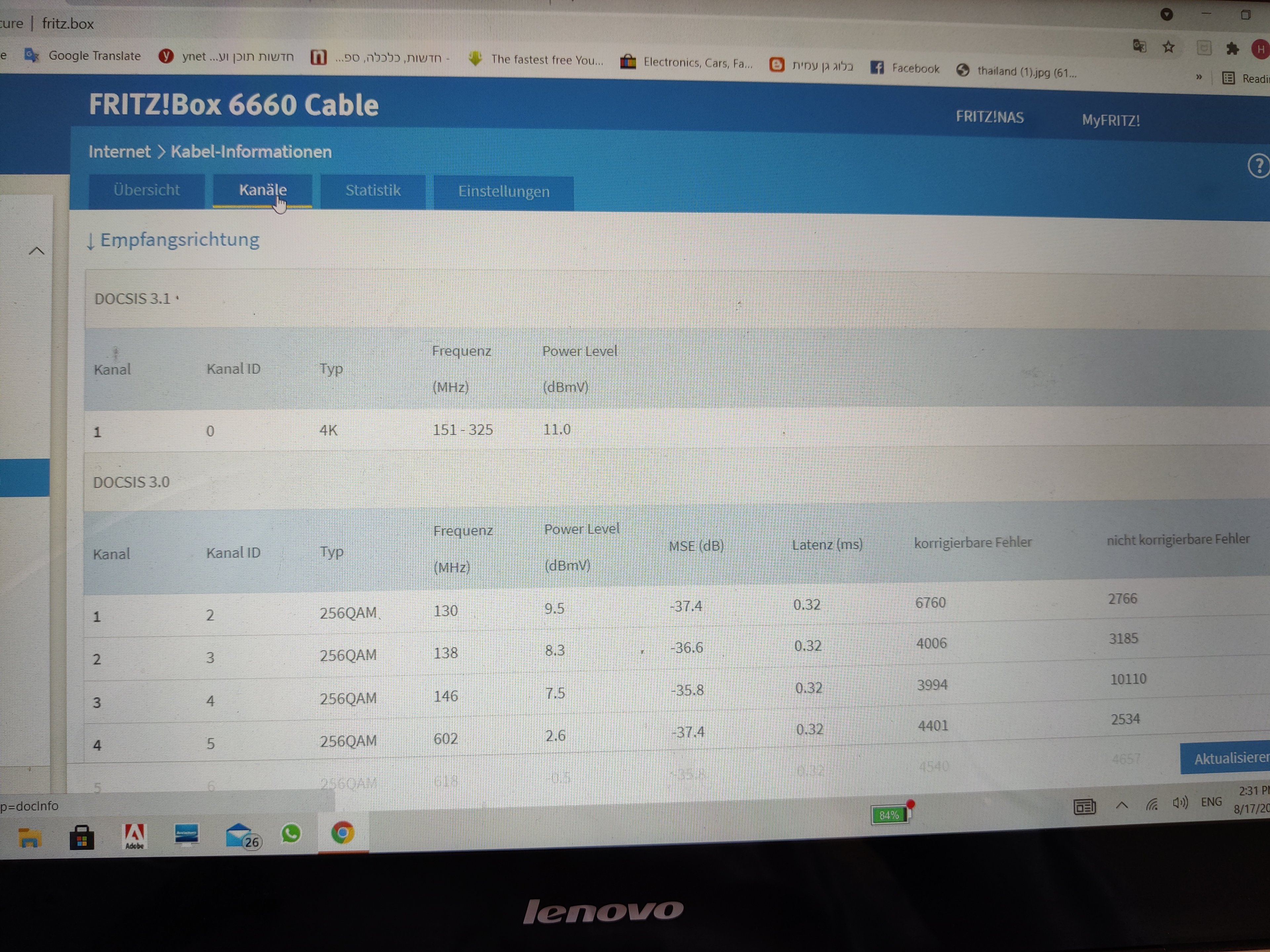Show hidden system tray icons

[x=1121, y=805]
